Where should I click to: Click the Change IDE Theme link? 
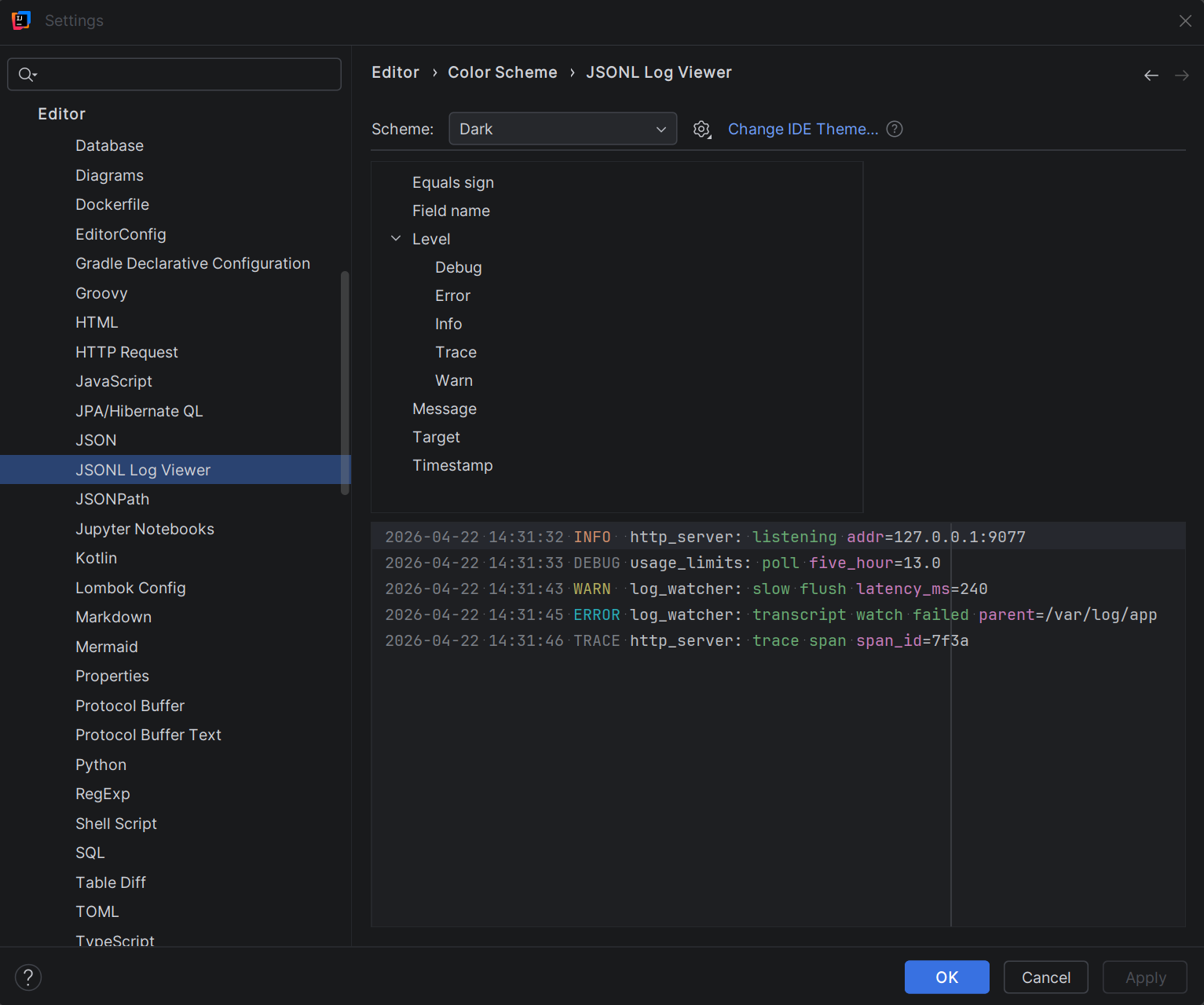[803, 129]
